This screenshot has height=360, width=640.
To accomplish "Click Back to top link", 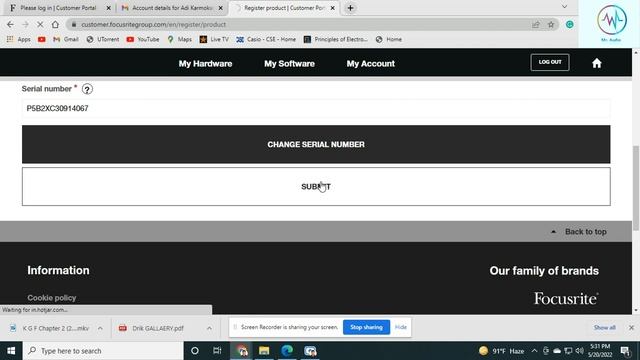I will click(x=579, y=232).
